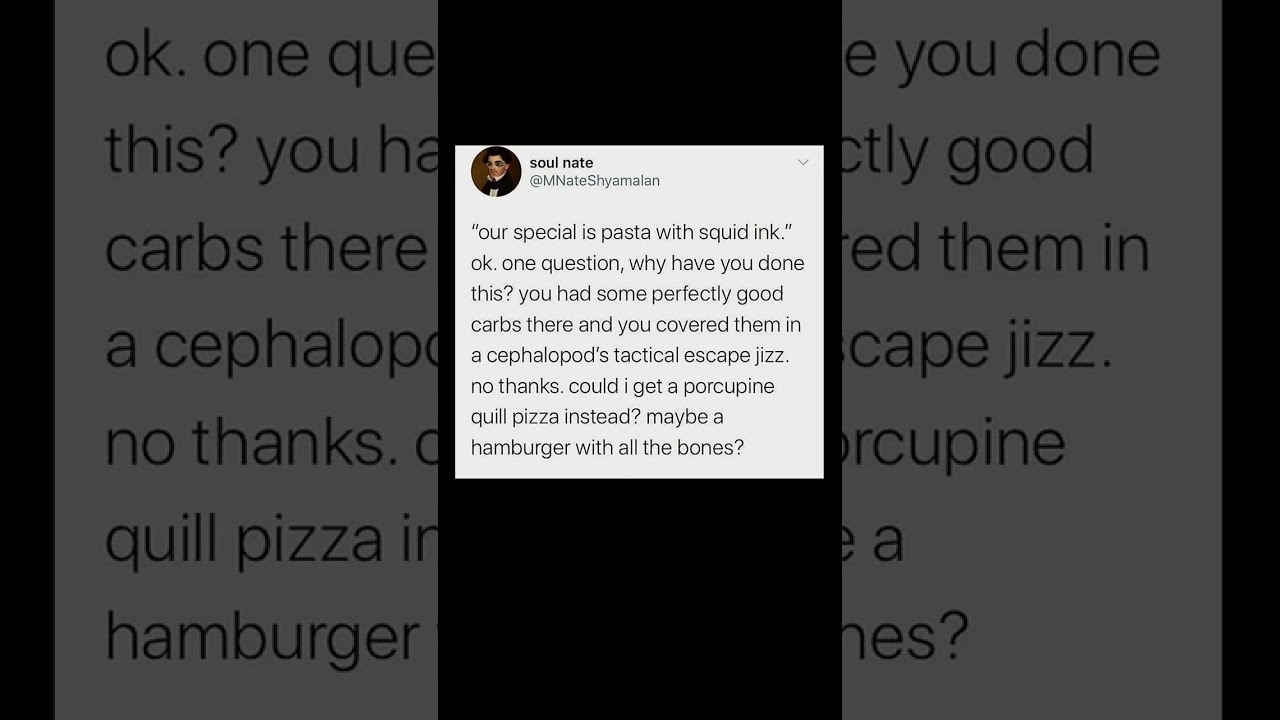
Task: Click the soul nate profile avatar
Action: 496,171
